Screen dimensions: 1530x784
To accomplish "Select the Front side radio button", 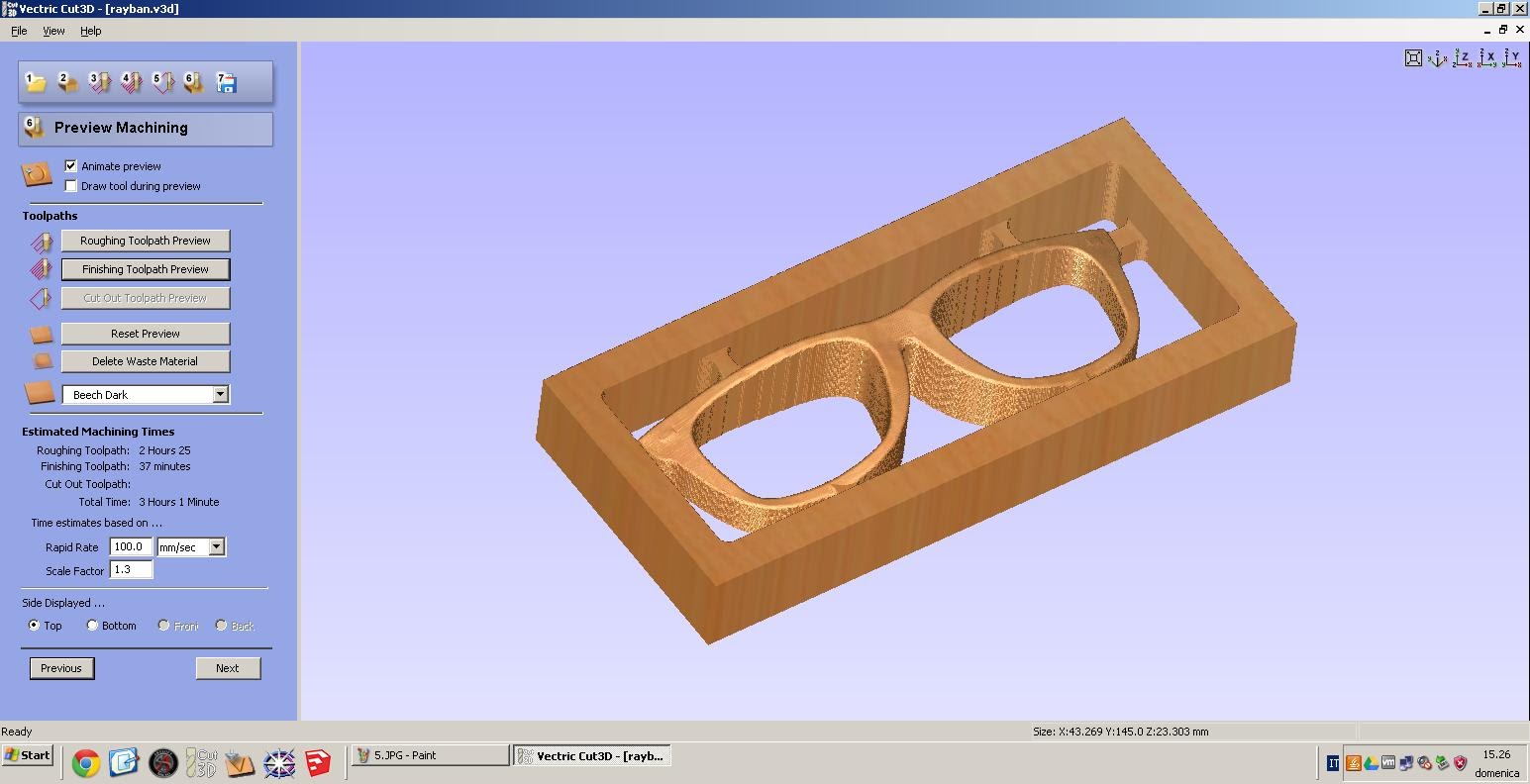I will tap(163, 626).
